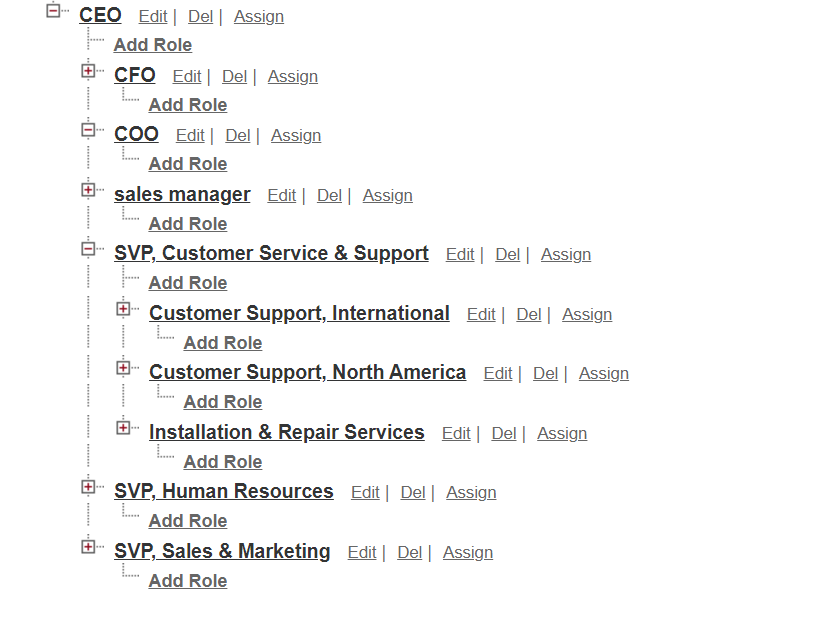
Task: Open the Installation & Repair Services role
Action: pyautogui.click(x=286, y=433)
